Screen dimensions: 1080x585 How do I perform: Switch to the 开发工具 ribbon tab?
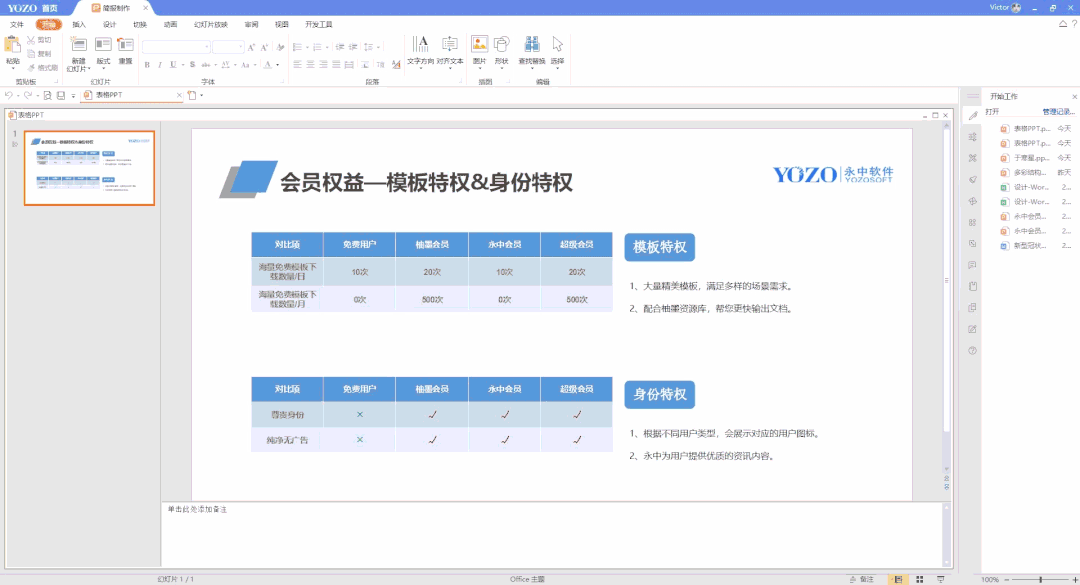pos(319,24)
